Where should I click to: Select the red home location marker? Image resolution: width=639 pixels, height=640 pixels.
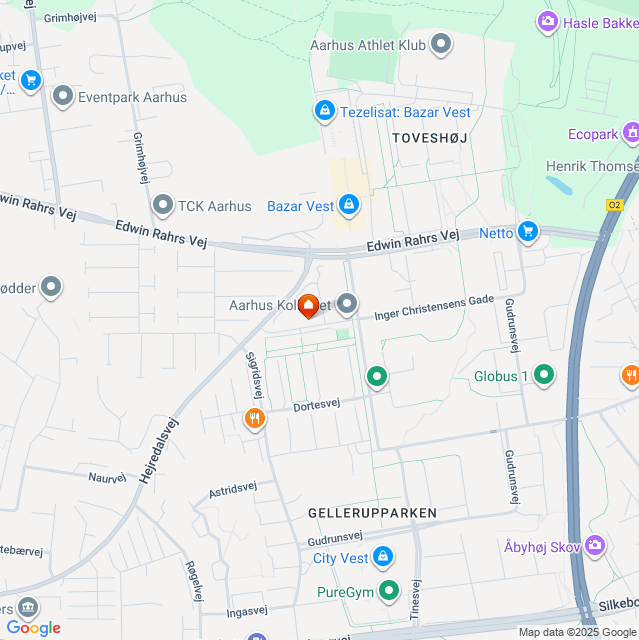(x=308, y=306)
